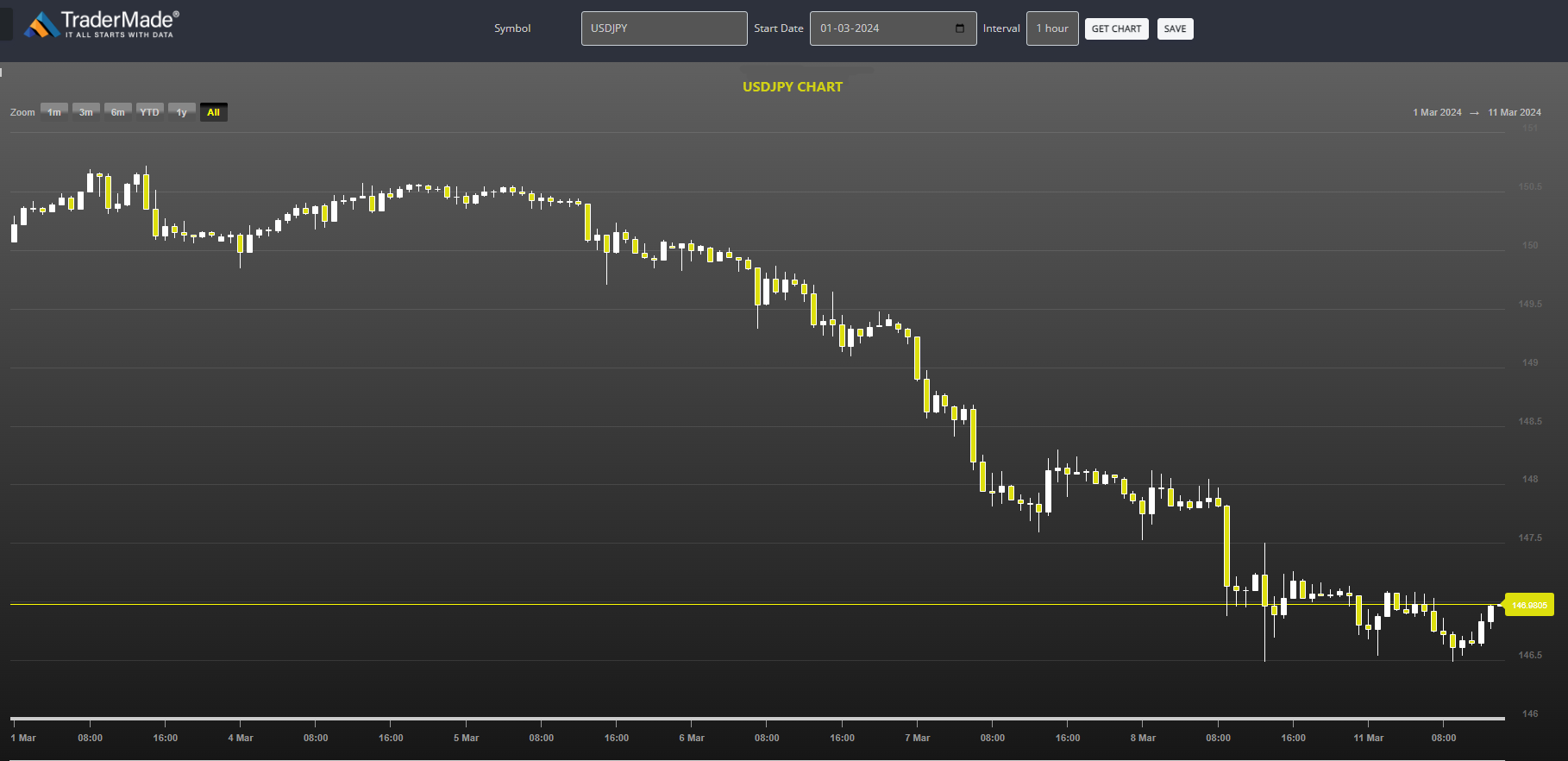This screenshot has width=1568, height=761.
Task: Click the current price label 146.9605
Action: tap(1529, 605)
